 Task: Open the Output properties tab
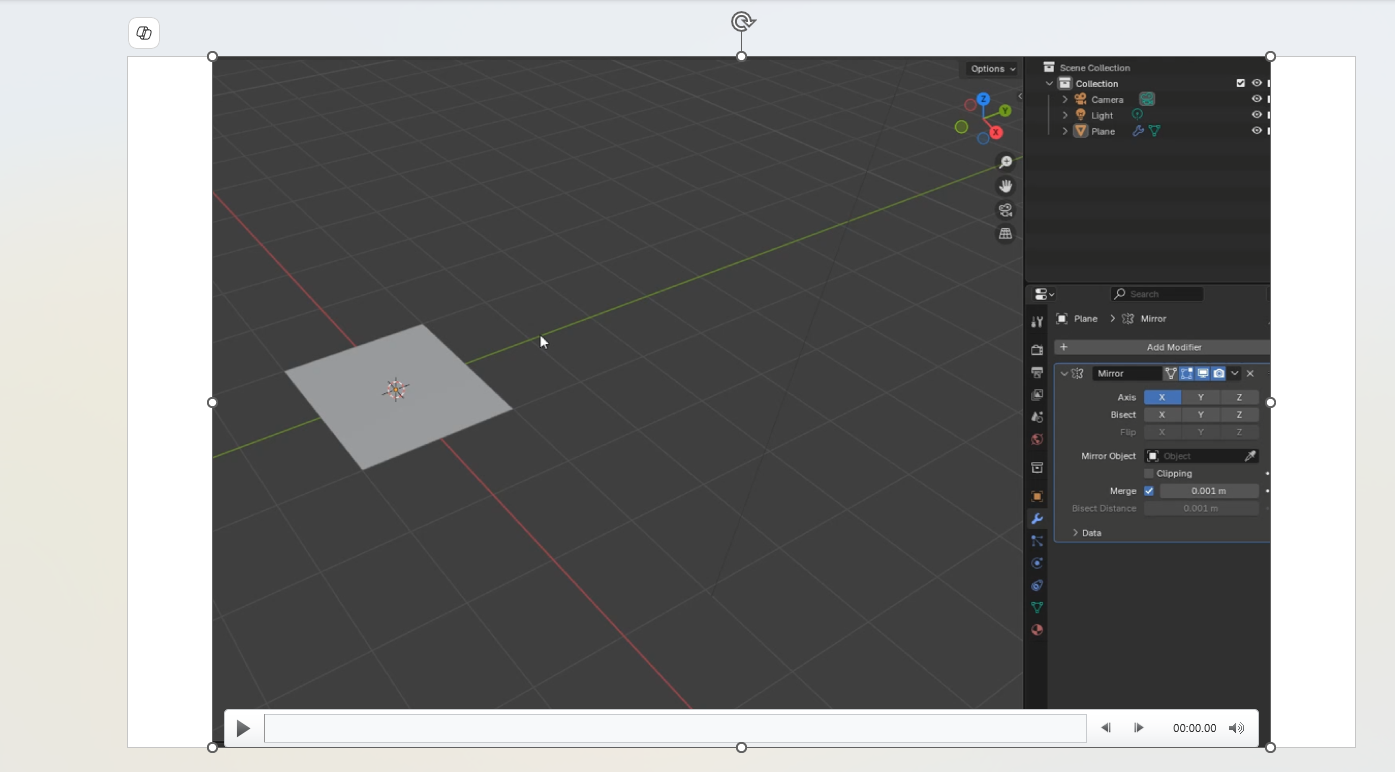[1037, 372]
